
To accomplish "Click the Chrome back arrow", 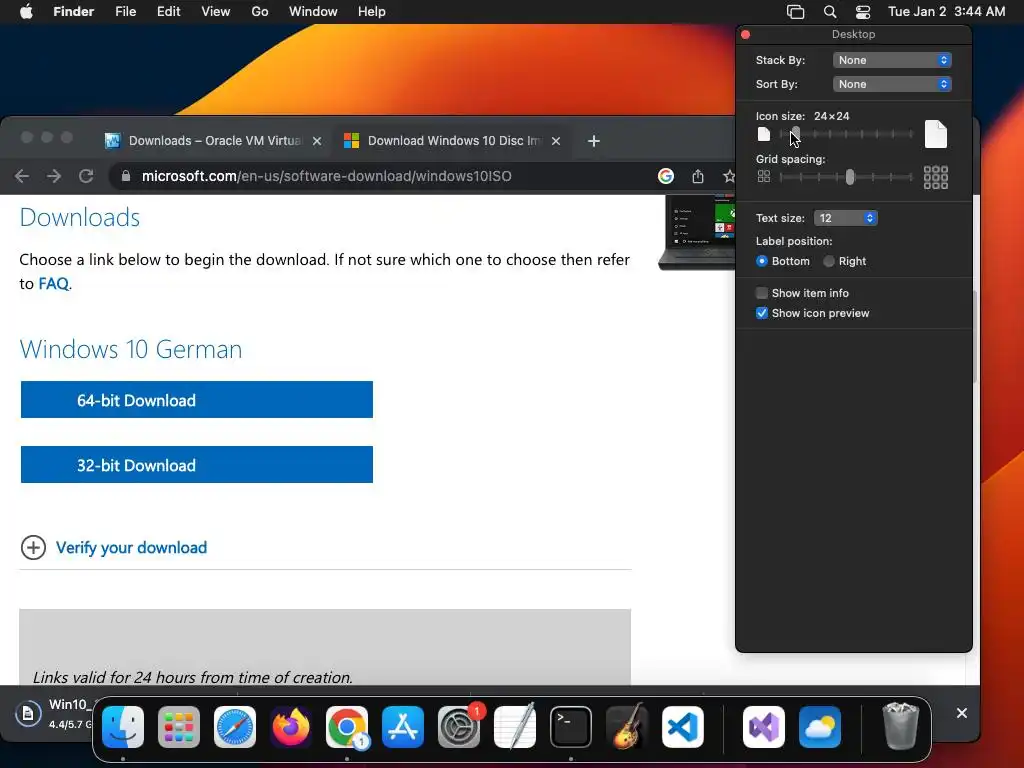I will click(x=22, y=176).
